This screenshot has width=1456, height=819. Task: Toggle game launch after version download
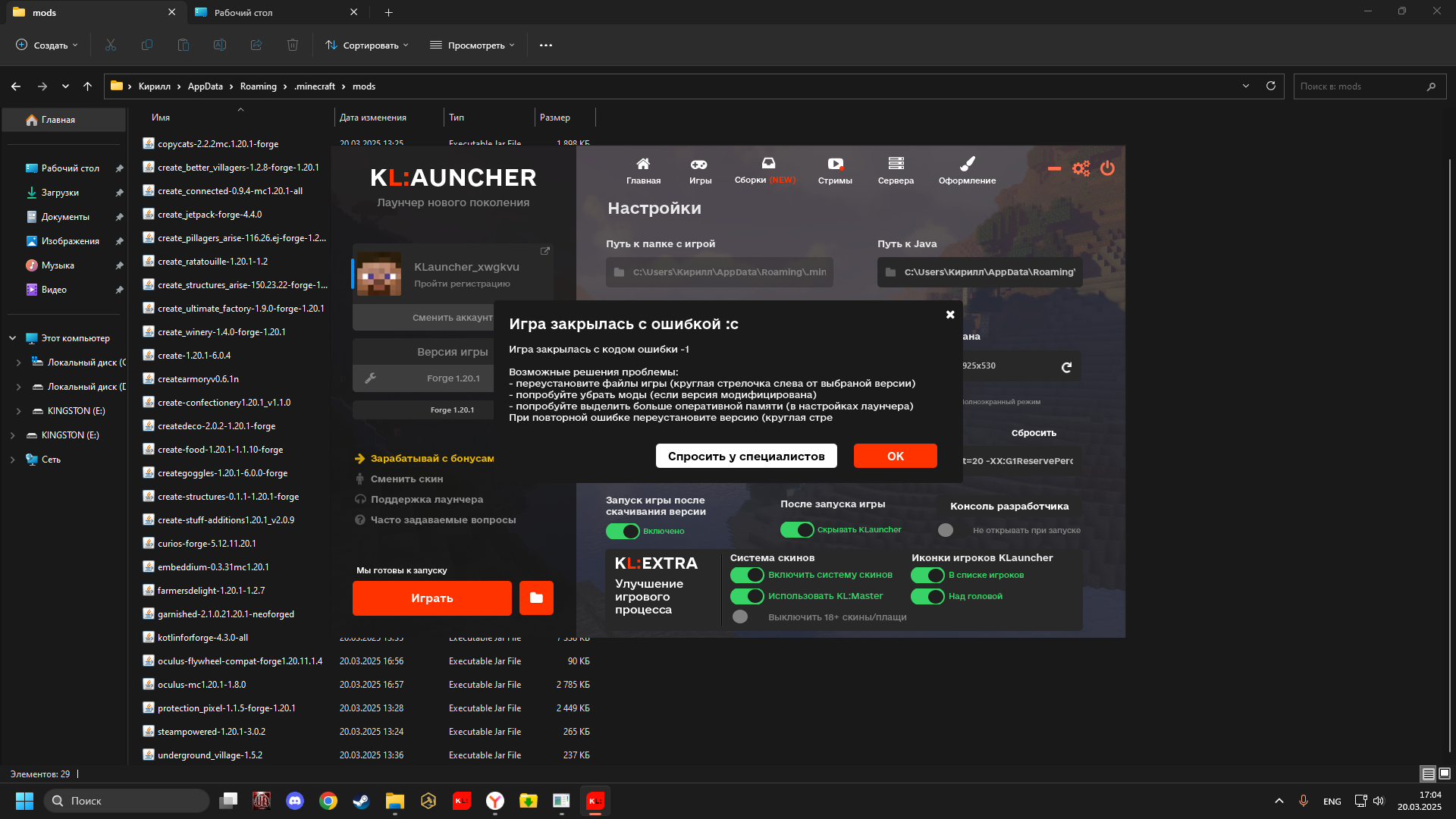point(623,531)
